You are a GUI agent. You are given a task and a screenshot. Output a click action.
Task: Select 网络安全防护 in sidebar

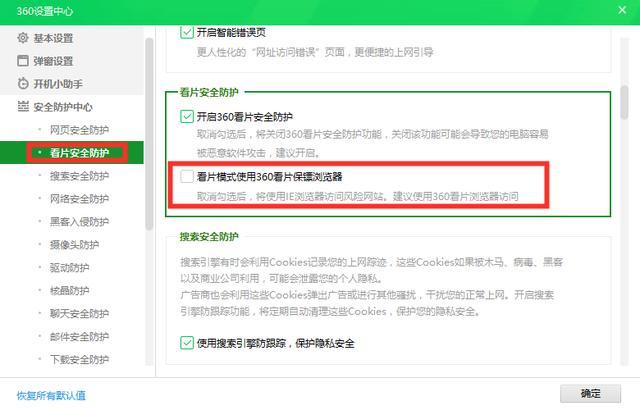coord(72,199)
